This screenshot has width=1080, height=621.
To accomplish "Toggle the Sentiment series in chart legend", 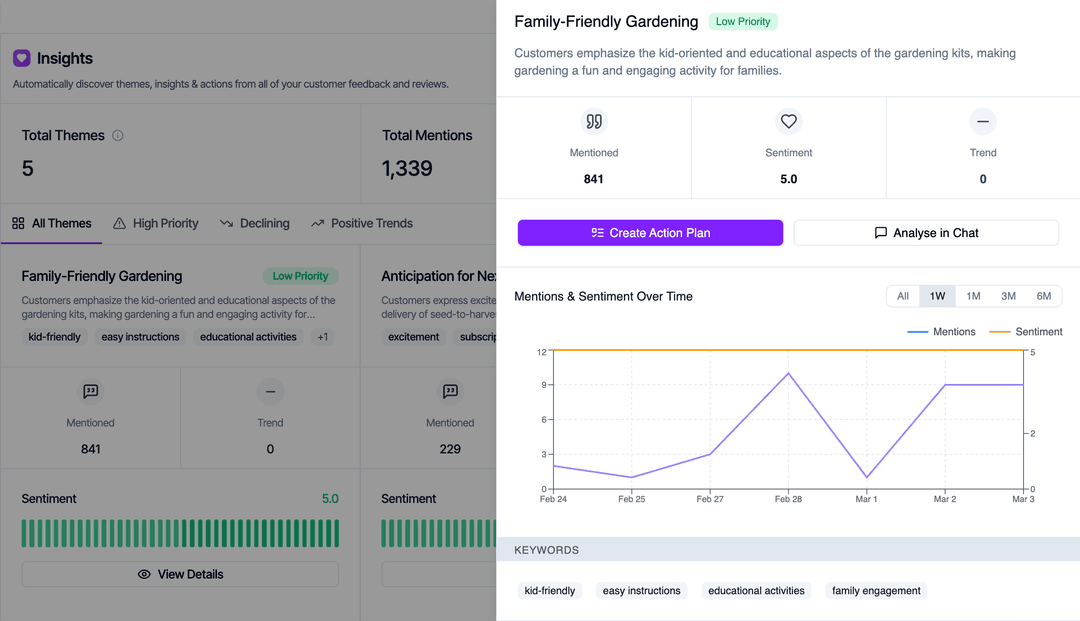I will point(1026,332).
